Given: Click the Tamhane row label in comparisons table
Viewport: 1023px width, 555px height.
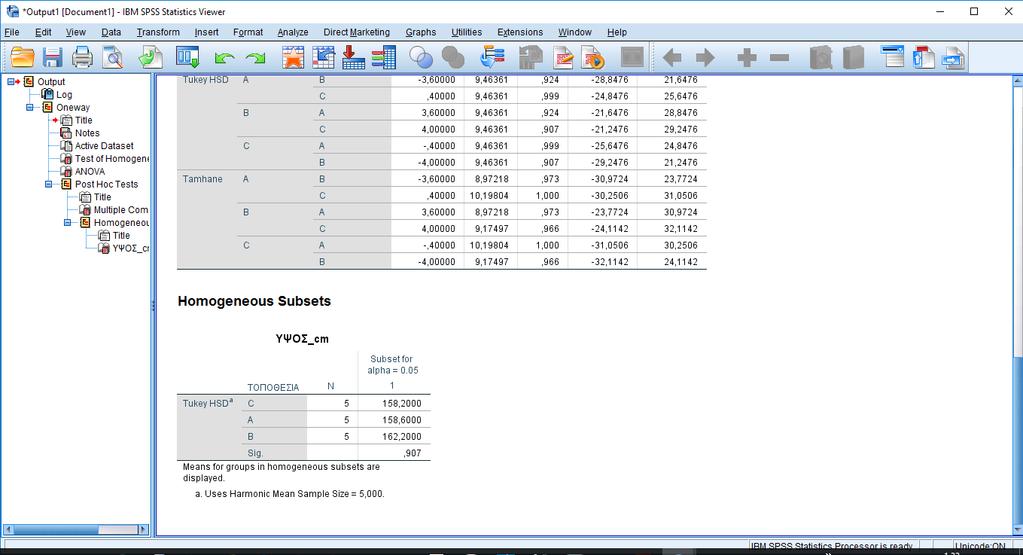Looking at the screenshot, I should coord(202,179).
